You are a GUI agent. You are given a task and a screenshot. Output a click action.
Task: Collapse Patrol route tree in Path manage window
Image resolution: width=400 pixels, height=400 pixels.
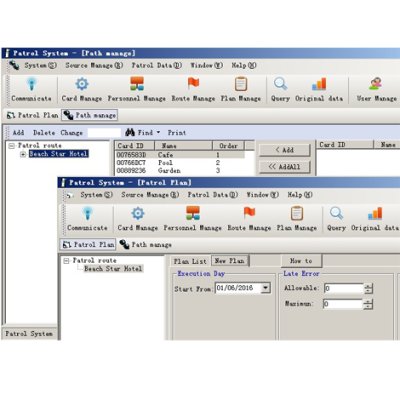(x=12, y=146)
